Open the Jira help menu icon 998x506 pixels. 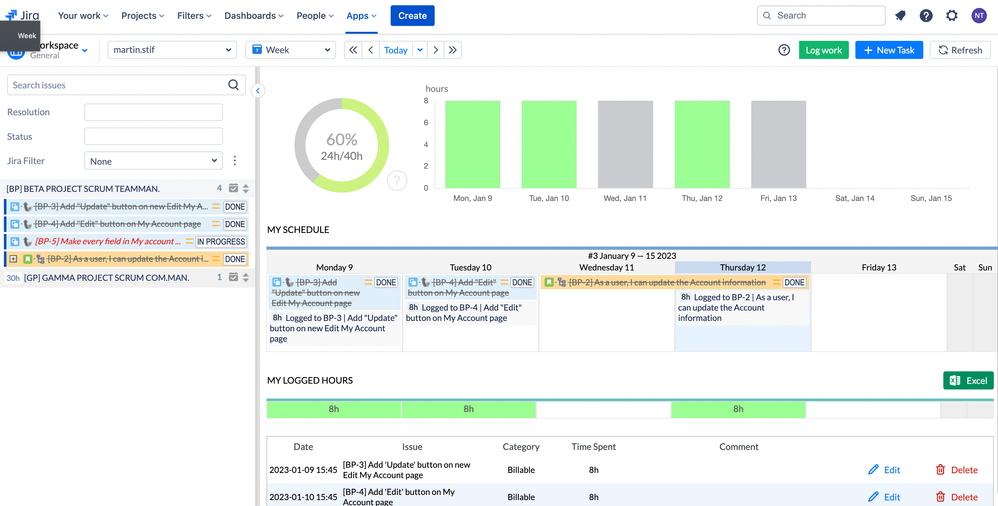pyautogui.click(x=926, y=16)
